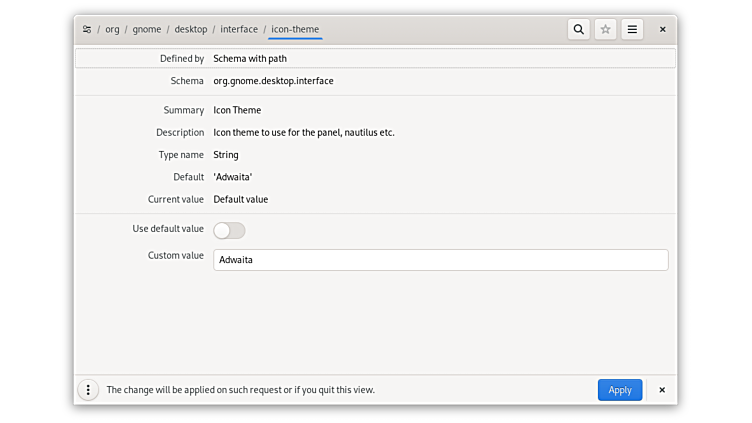
Task: Click the Description text about panel, nautilus
Action: 304,133
